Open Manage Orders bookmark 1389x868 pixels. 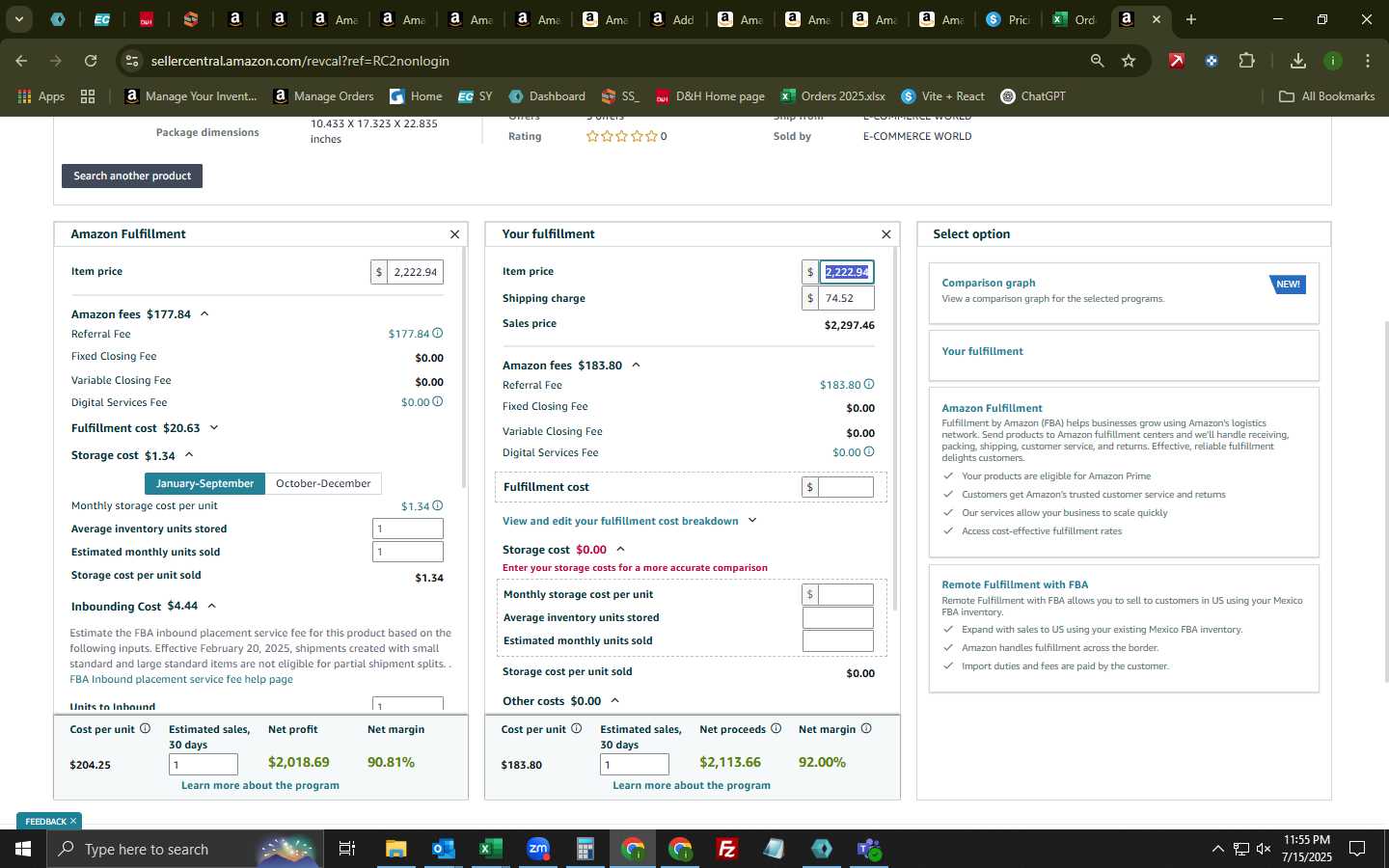(323, 96)
